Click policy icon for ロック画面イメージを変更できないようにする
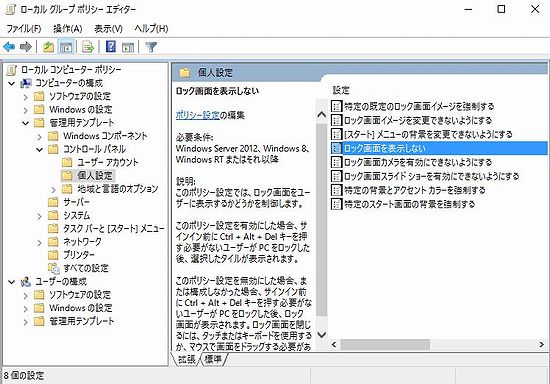 pyautogui.click(x=336, y=120)
